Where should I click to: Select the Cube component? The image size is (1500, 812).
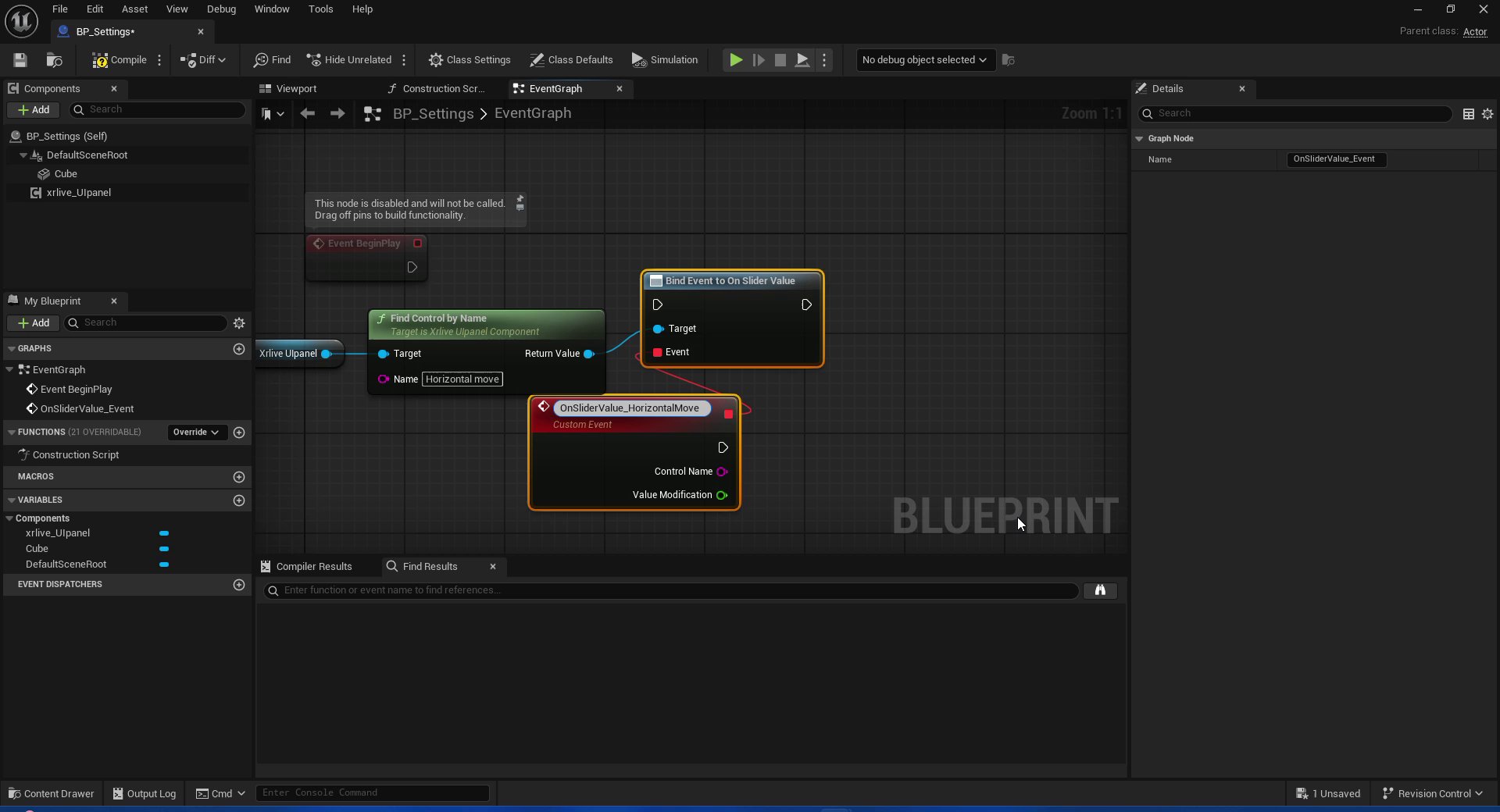tap(66, 174)
